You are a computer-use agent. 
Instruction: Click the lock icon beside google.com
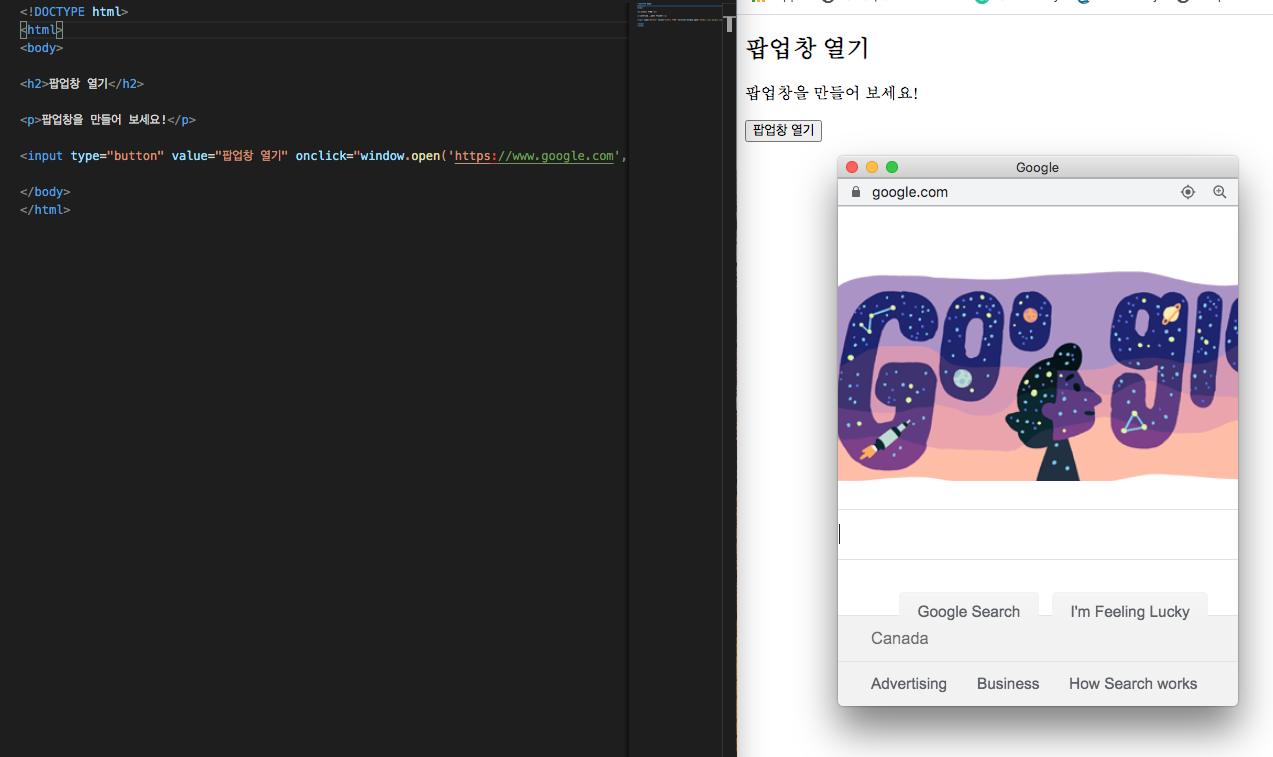pos(855,192)
